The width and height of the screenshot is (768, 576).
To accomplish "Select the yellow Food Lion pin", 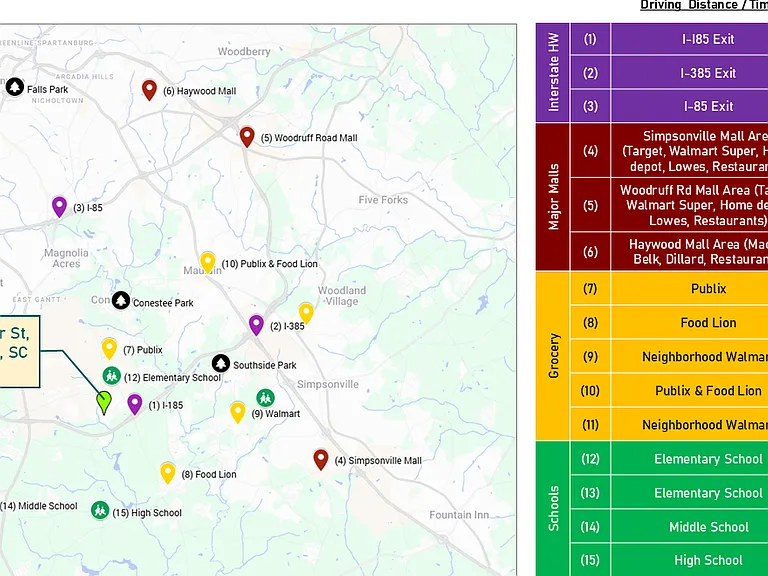I will pos(168,473).
